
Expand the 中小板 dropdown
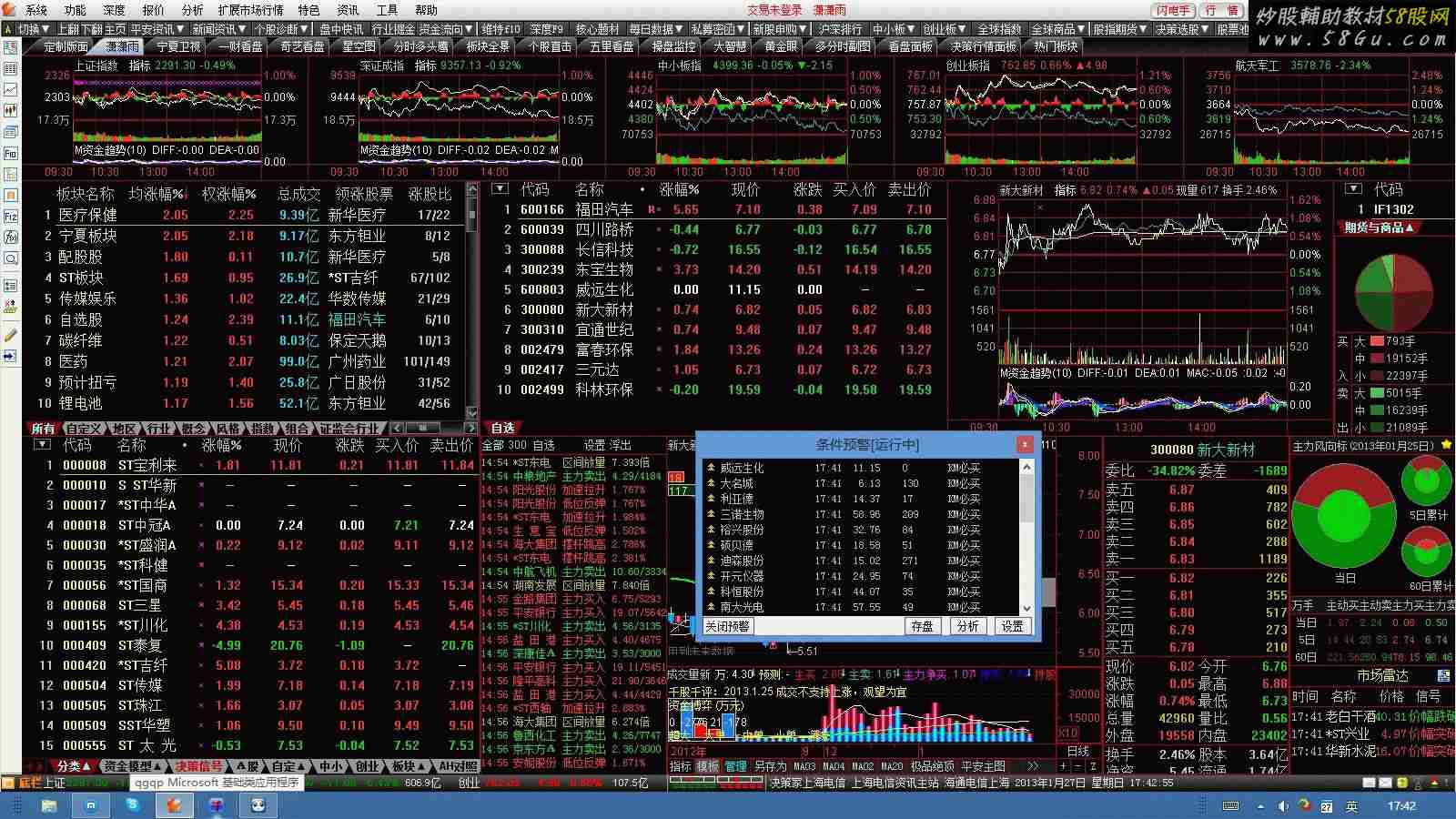pos(894,29)
